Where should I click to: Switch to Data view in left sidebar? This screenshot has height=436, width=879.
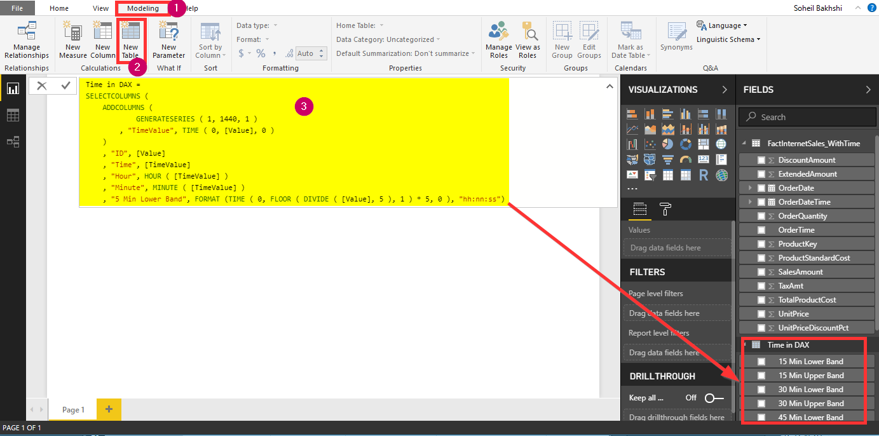(13, 116)
